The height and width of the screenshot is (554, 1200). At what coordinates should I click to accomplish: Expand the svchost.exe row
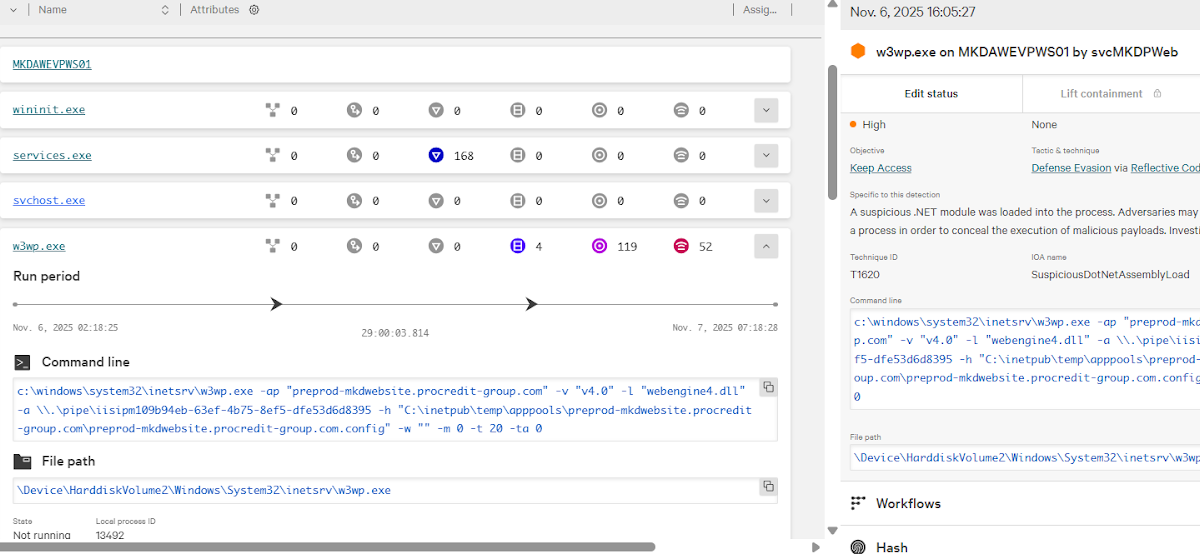pyautogui.click(x=766, y=200)
